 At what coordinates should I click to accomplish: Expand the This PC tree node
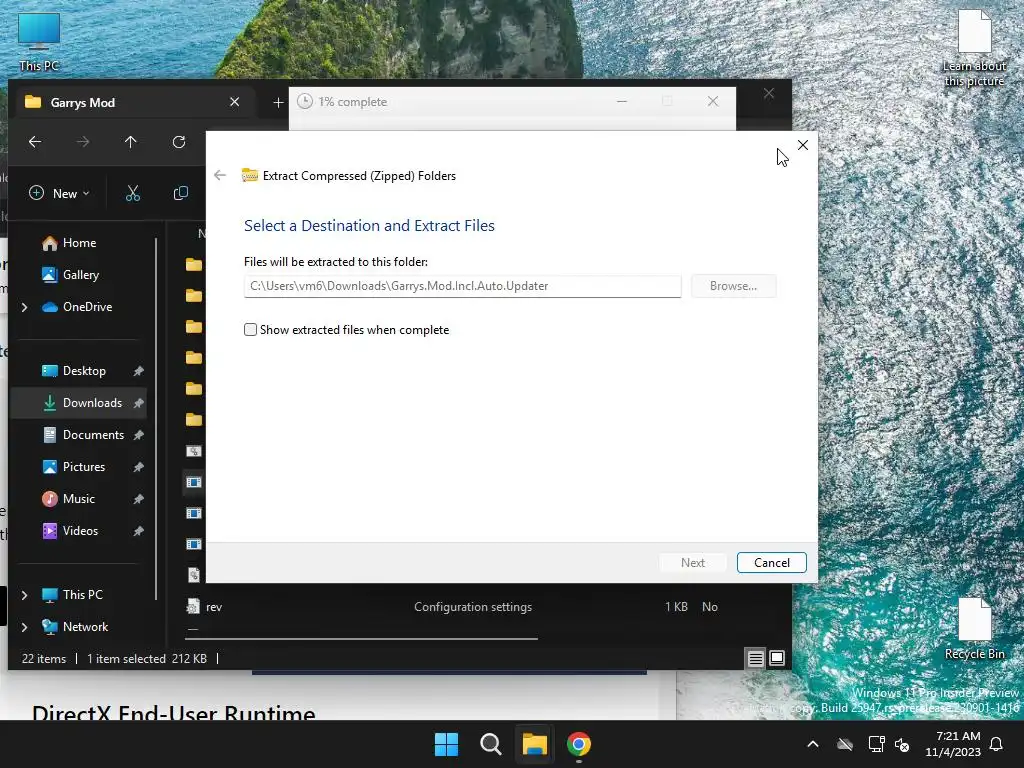[x=25, y=595]
